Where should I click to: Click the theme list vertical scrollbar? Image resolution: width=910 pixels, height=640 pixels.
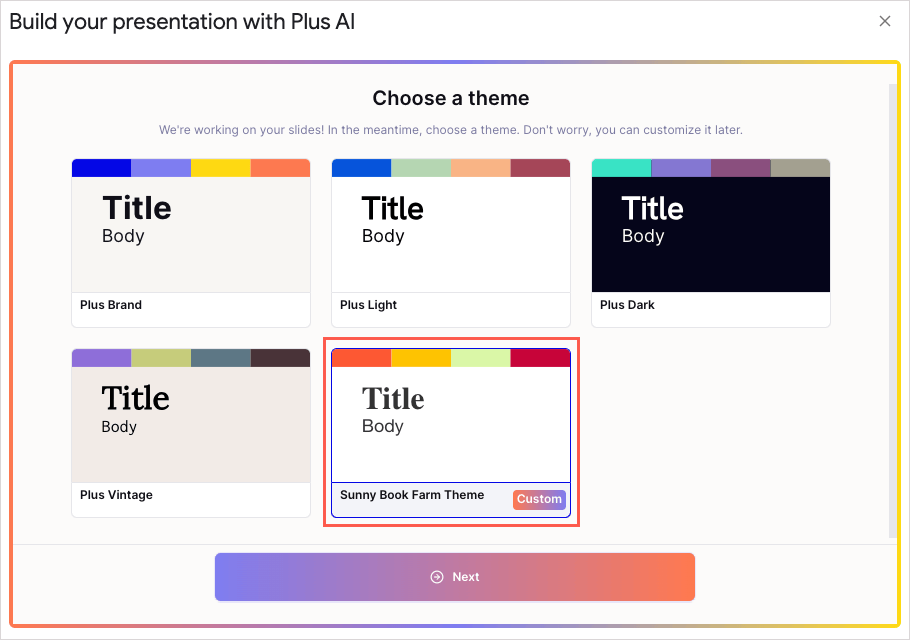coord(893,310)
